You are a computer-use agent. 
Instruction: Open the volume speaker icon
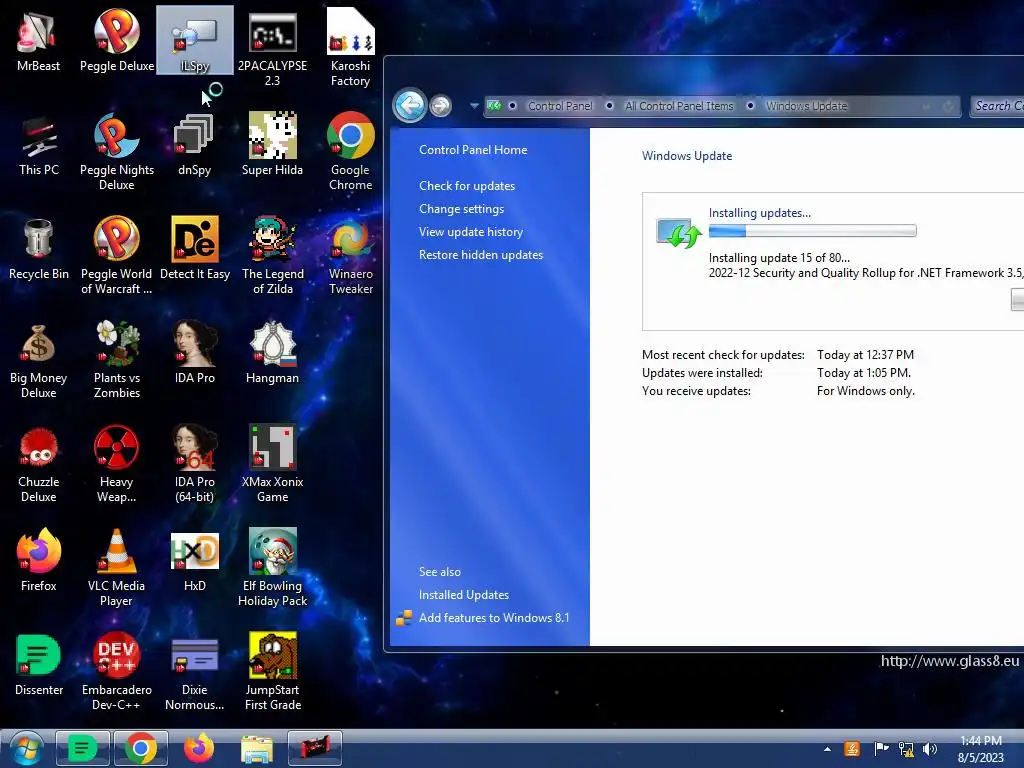(930, 749)
